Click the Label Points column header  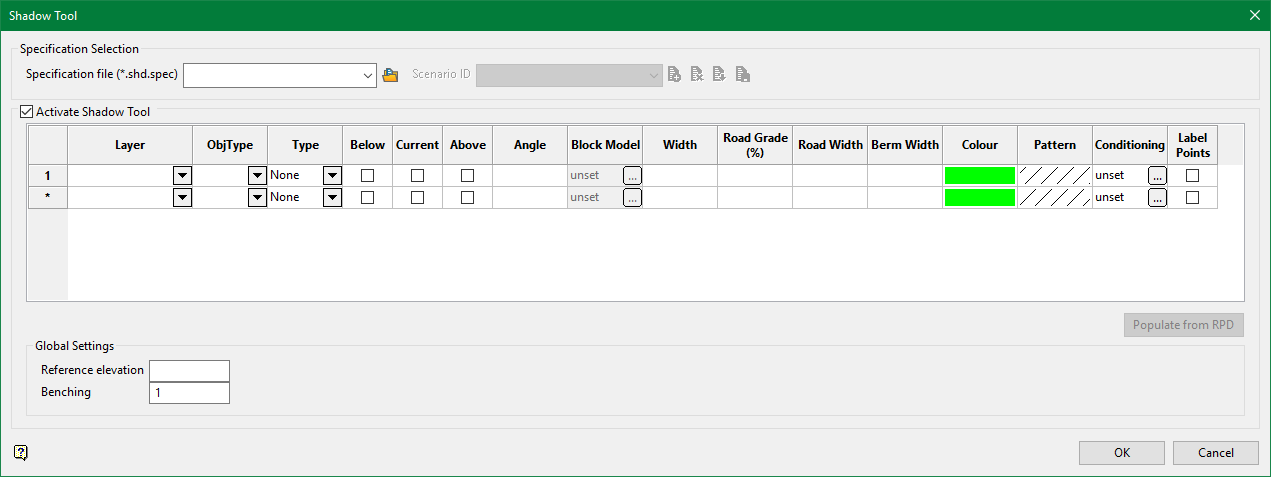click(x=1192, y=145)
